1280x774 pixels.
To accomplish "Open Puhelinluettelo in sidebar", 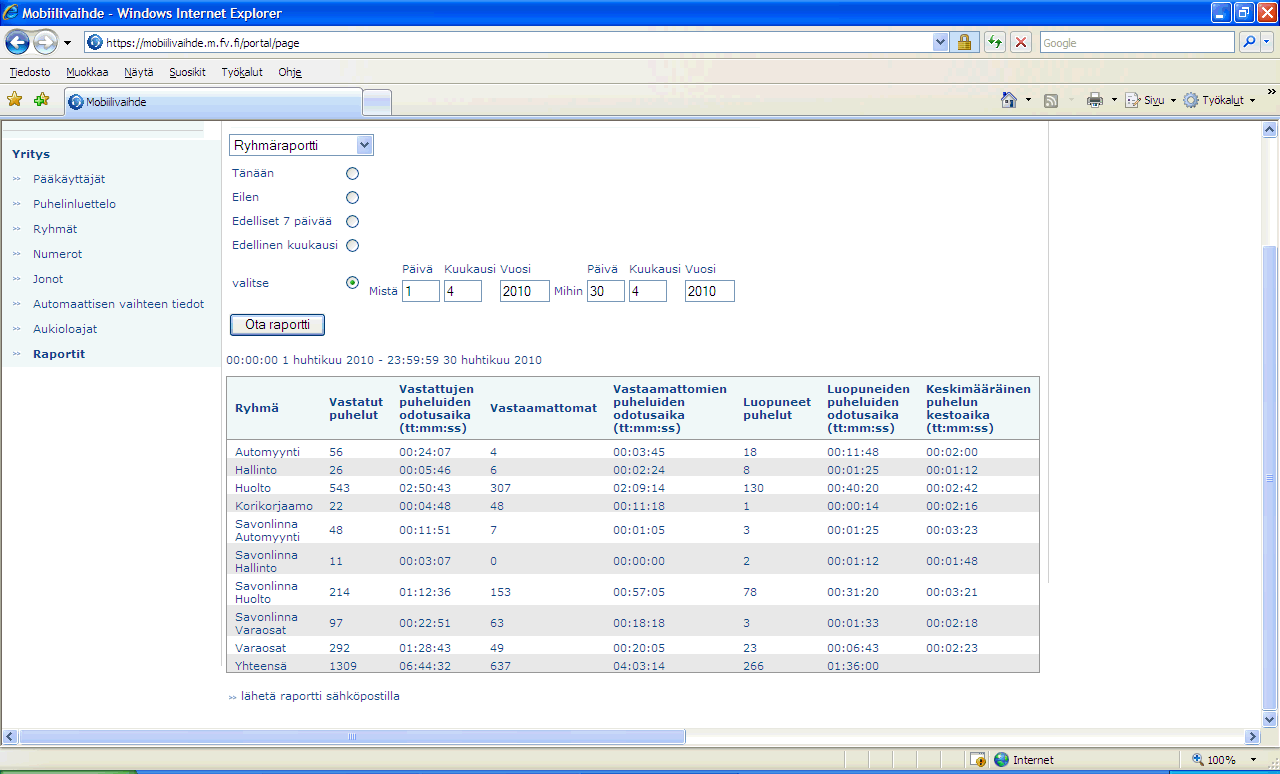I will [74, 204].
